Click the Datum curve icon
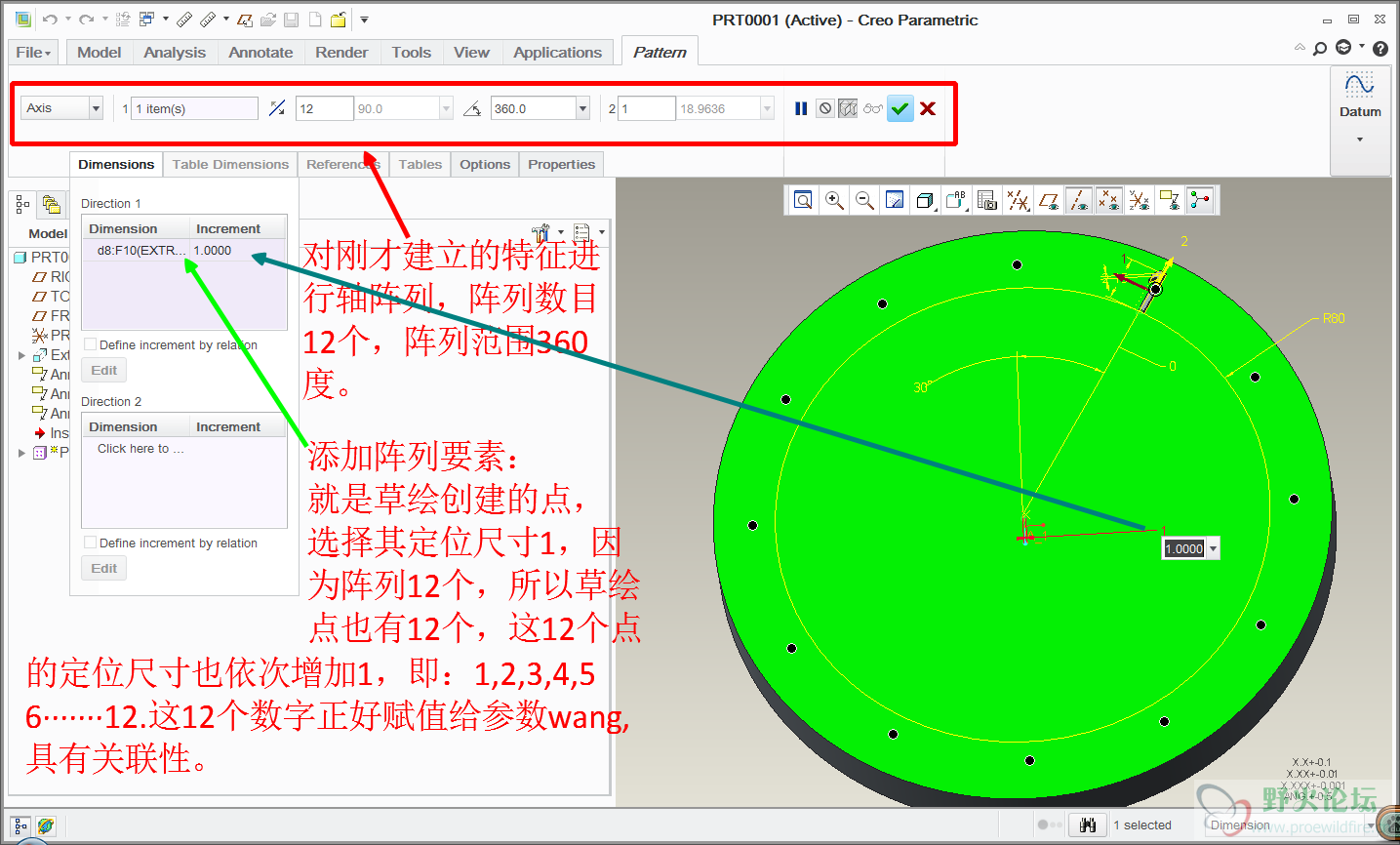Viewport: 1400px width, 845px height. point(1360,86)
